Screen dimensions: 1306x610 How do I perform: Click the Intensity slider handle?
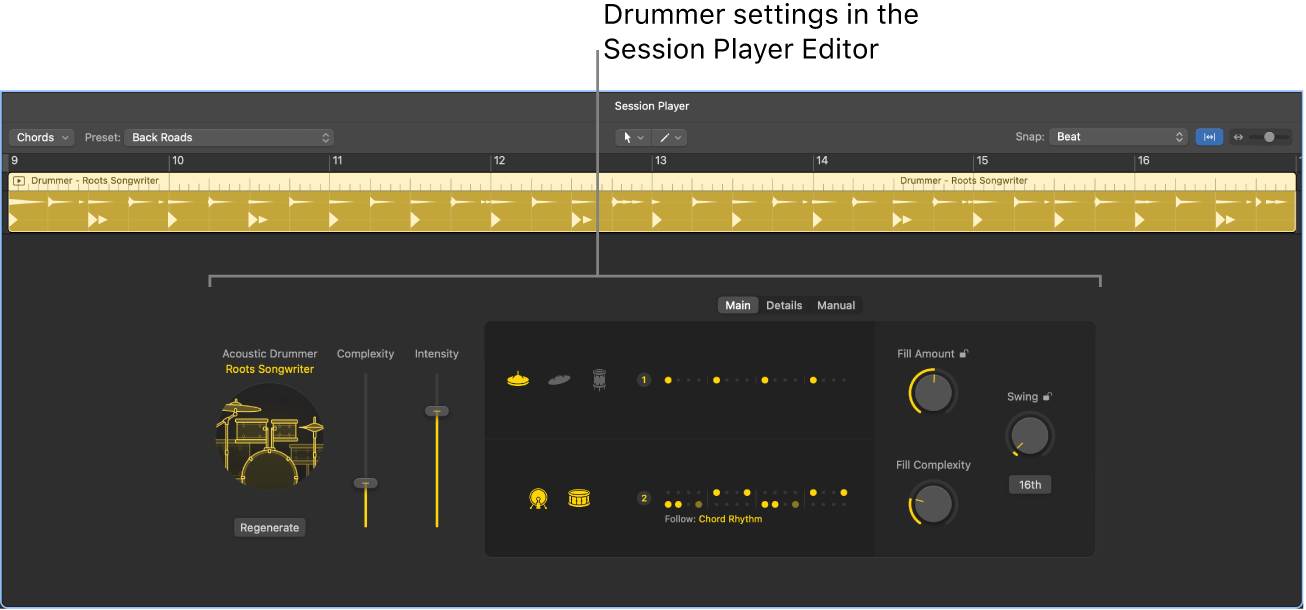point(437,410)
